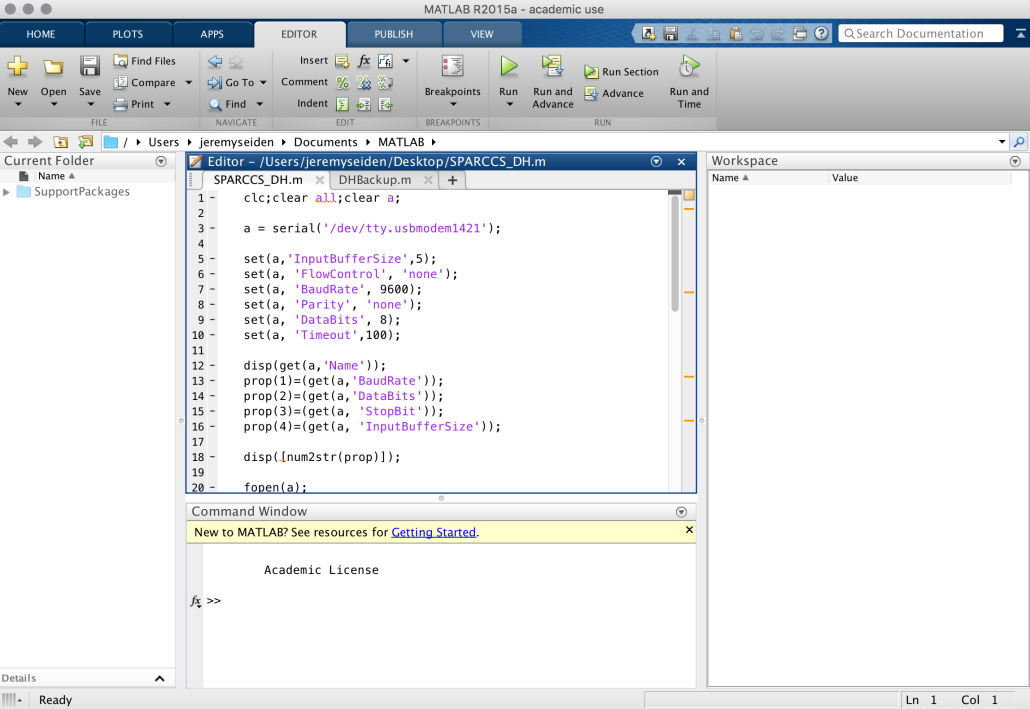
Task: Click the Run Section button
Action: pos(621,72)
